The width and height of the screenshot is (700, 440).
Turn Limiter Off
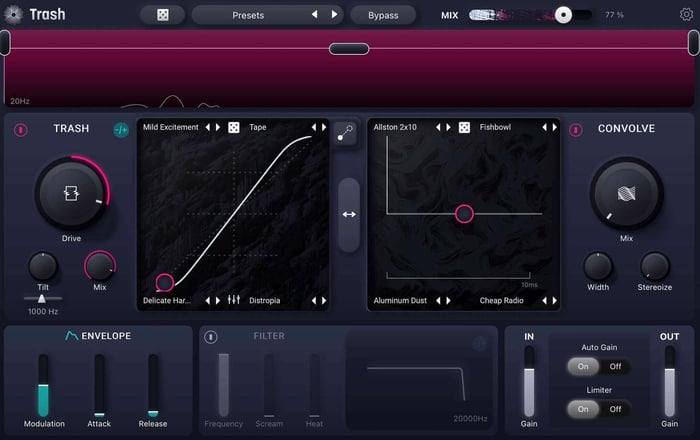(x=615, y=409)
